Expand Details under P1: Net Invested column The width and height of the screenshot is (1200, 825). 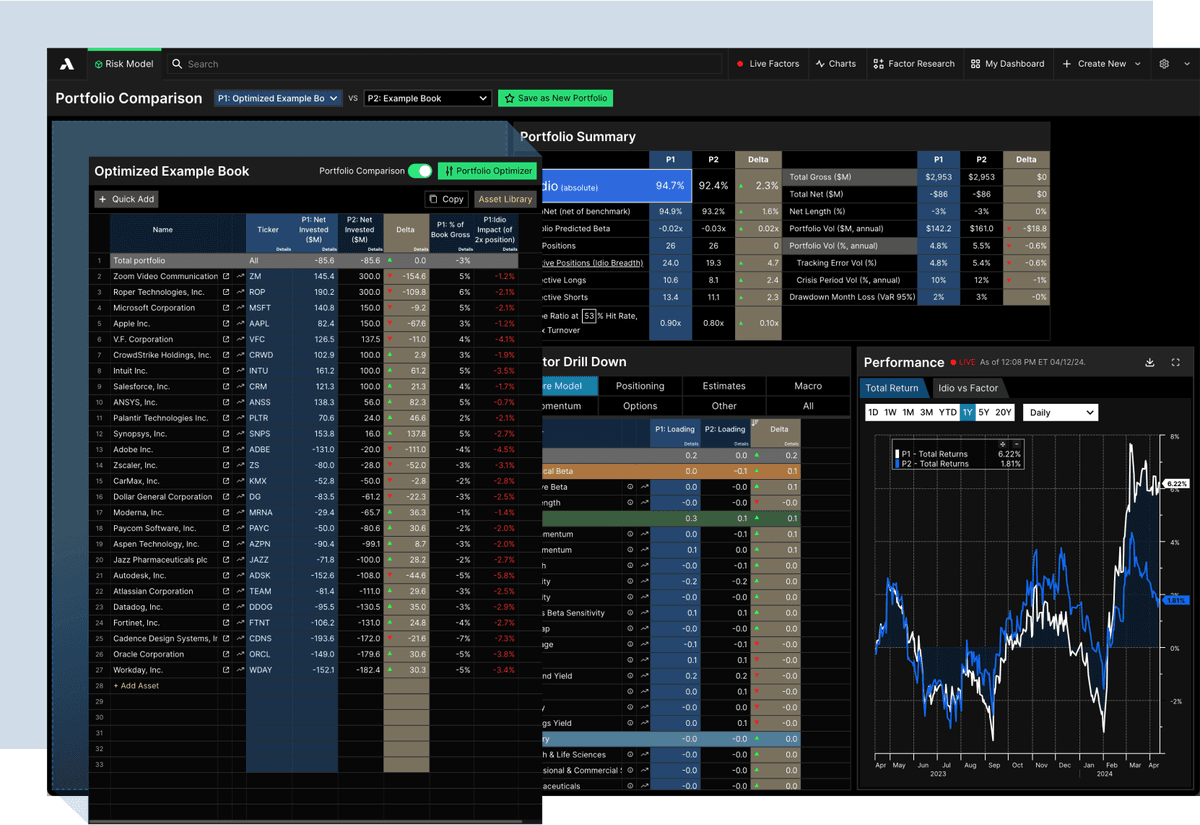pyautogui.click(x=330, y=247)
